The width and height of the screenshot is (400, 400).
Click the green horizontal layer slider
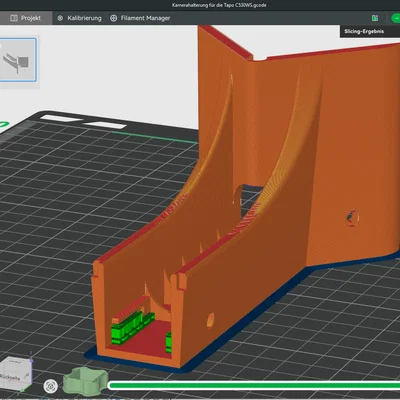pos(254,386)
